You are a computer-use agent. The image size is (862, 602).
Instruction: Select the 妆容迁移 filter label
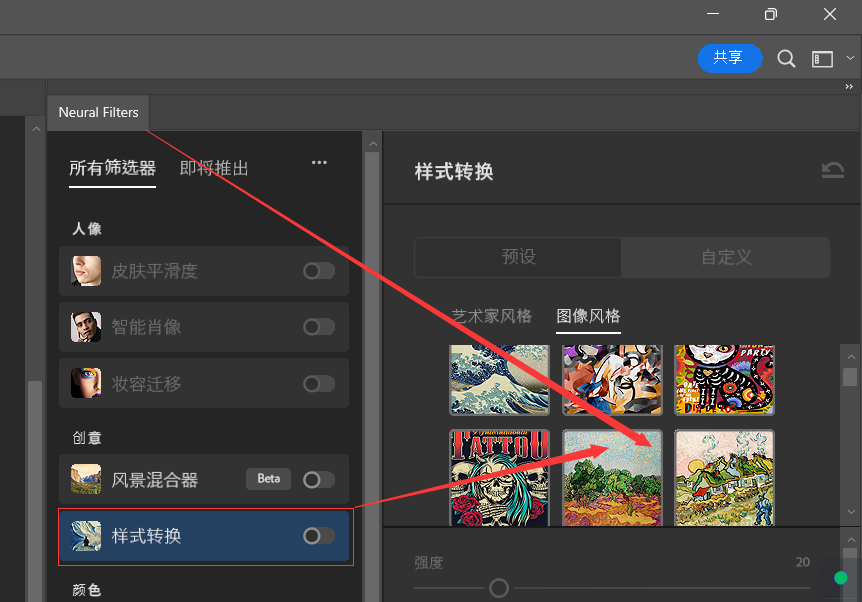[146, 384]
